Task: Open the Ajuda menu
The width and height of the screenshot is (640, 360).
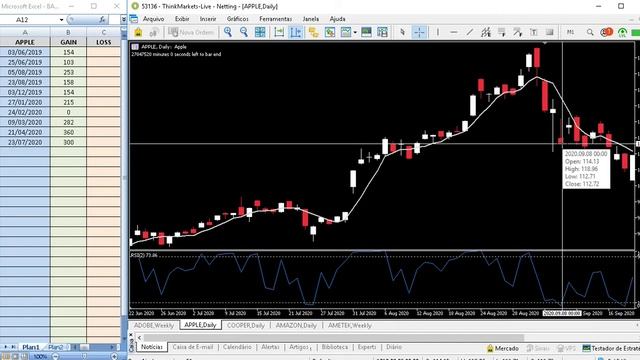Action: [x=337, y=19]
